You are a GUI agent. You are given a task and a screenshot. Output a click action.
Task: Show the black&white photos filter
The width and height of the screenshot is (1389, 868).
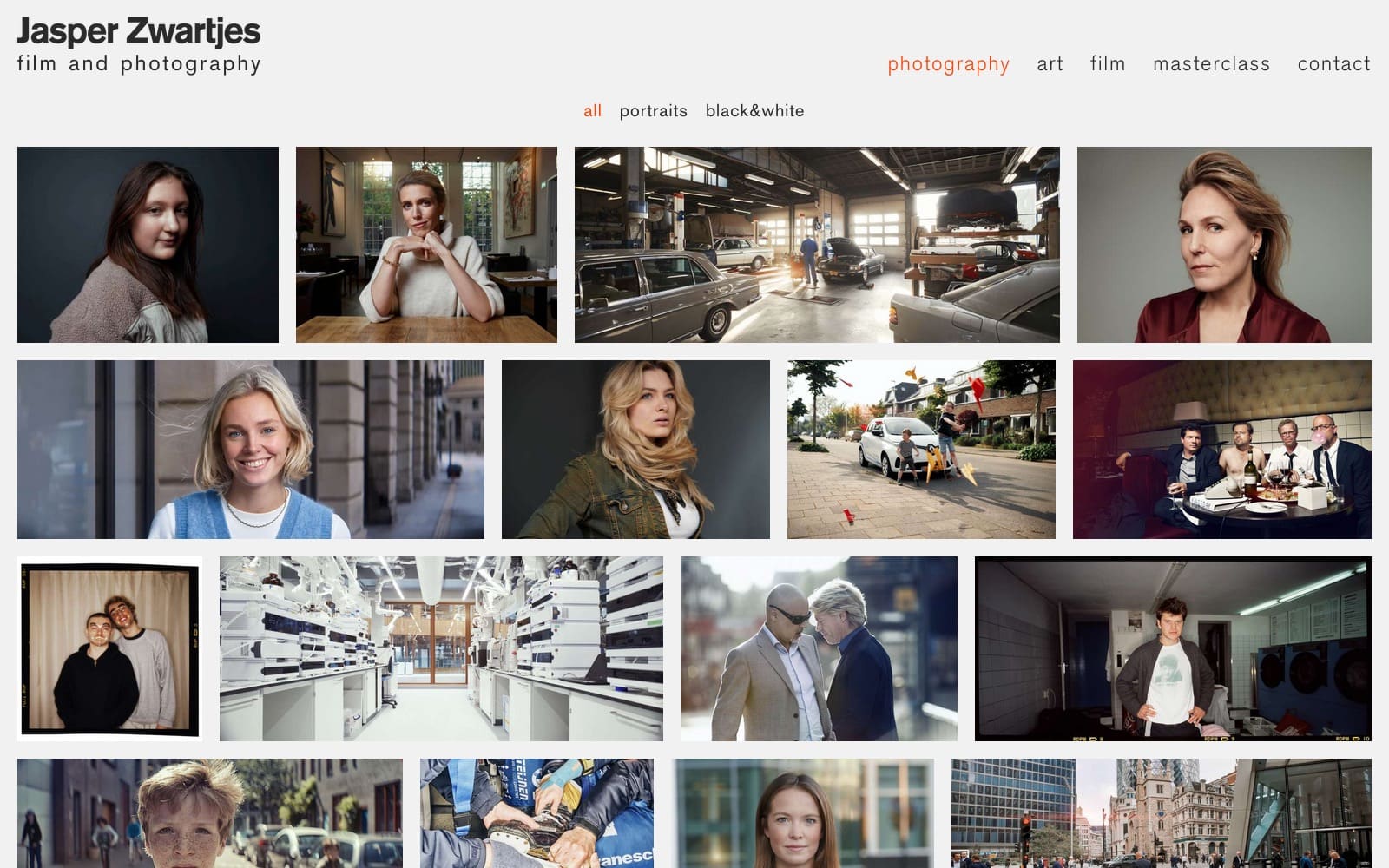pyautogui.click(x=754, y=111)
